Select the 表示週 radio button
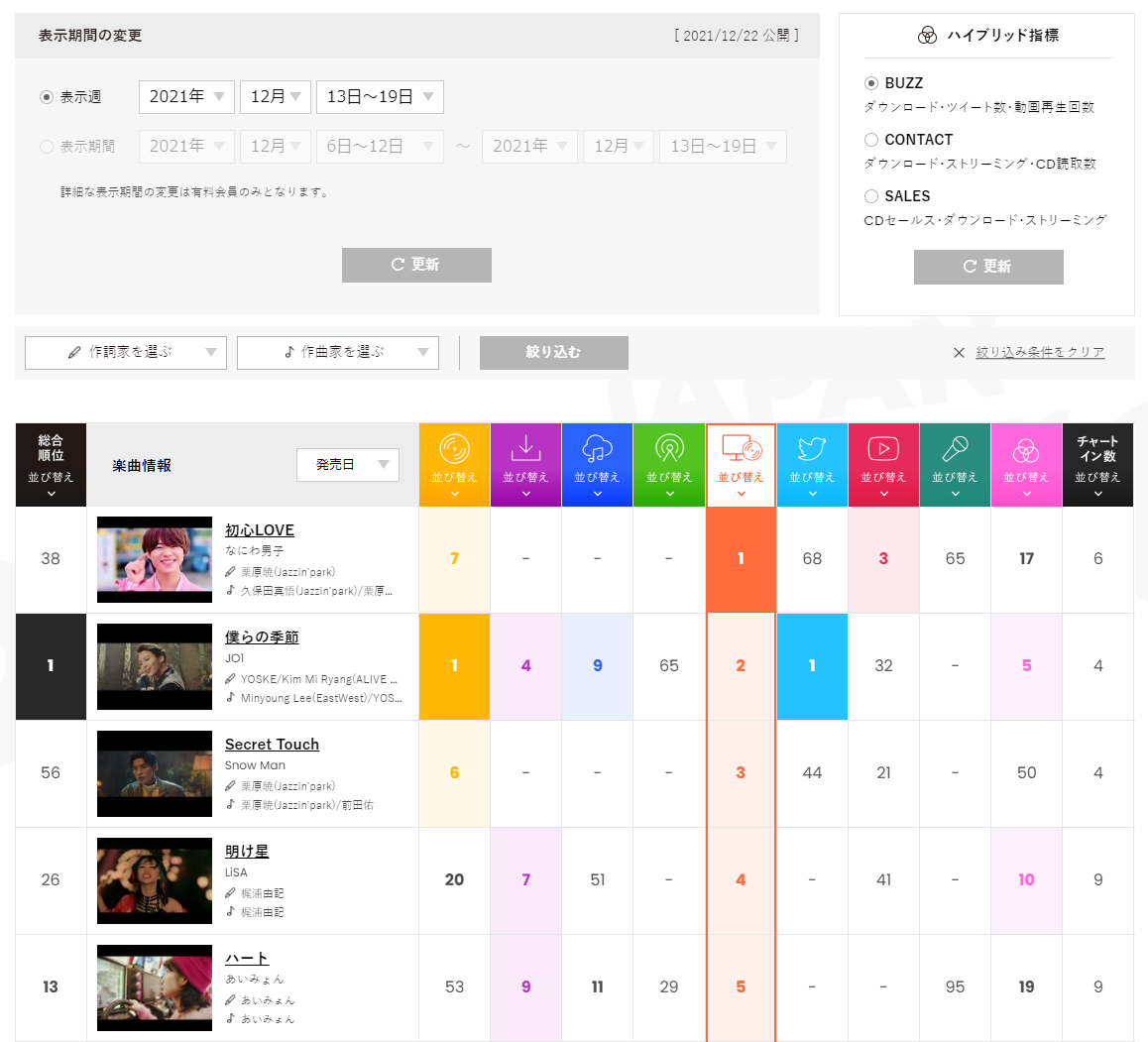 point(47,96)
